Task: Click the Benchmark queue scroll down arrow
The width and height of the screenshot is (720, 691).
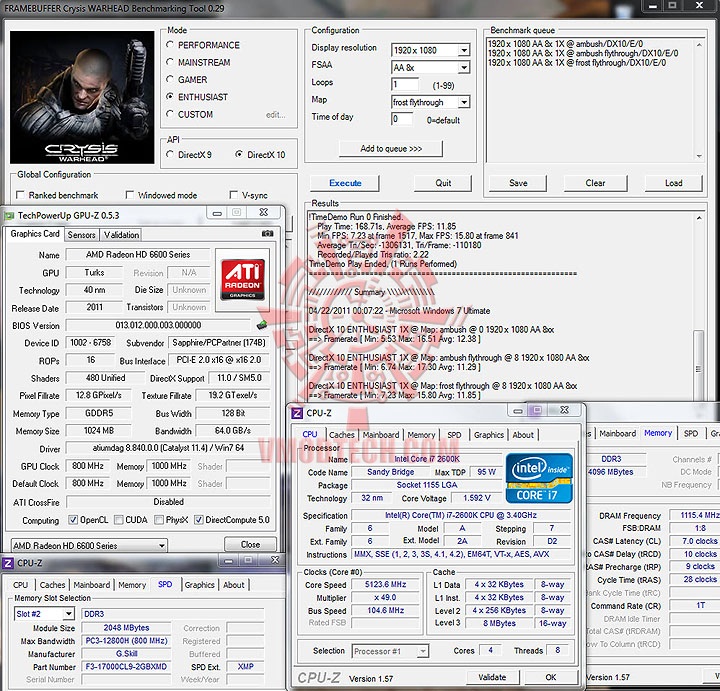Action: click(x=699, y=156)
